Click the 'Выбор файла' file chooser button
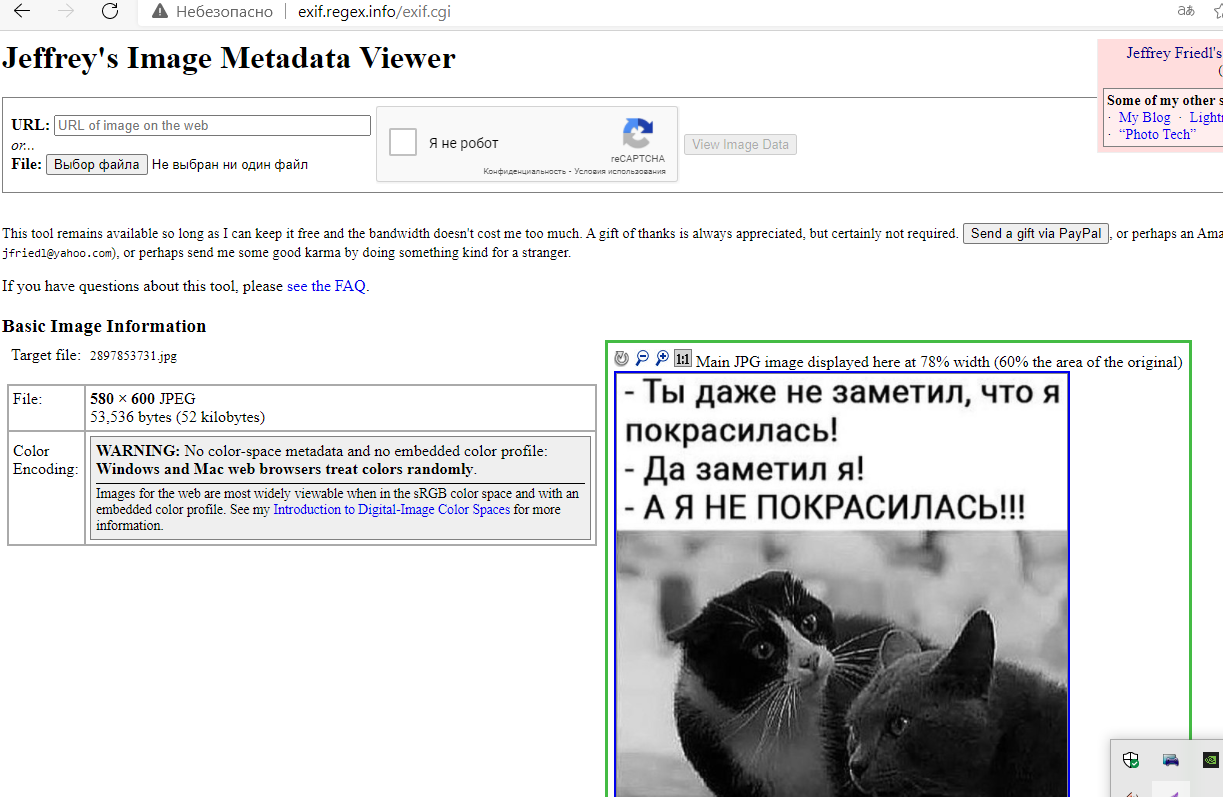This screenshot has height=797, width=1223. coord(97,164)
